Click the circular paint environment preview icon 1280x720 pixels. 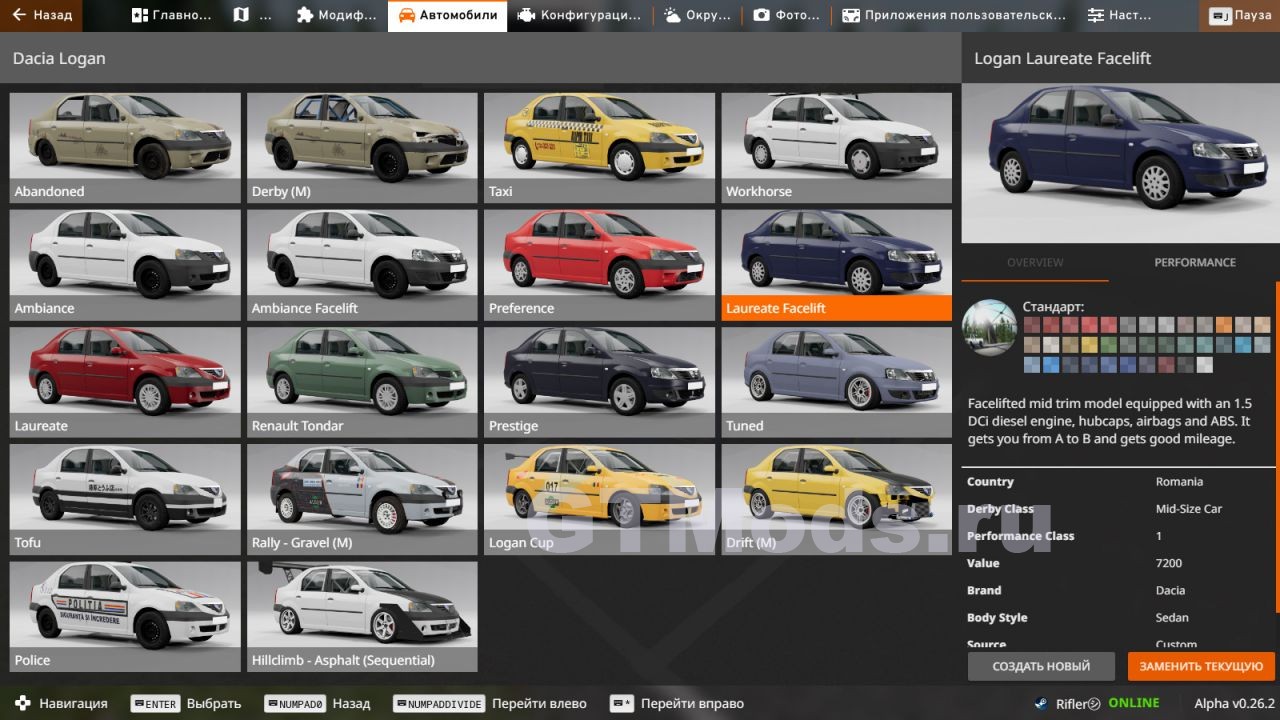[989, 327]
